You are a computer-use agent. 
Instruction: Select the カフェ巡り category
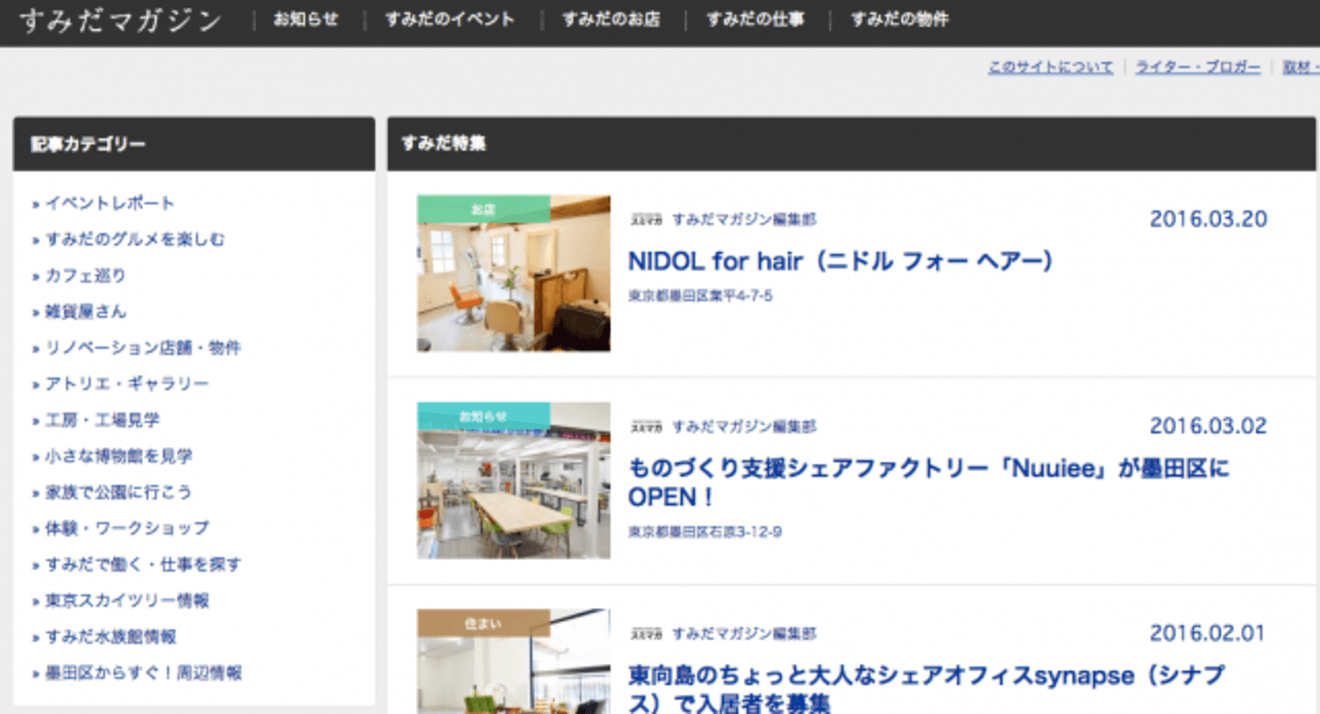click(86, 275)
